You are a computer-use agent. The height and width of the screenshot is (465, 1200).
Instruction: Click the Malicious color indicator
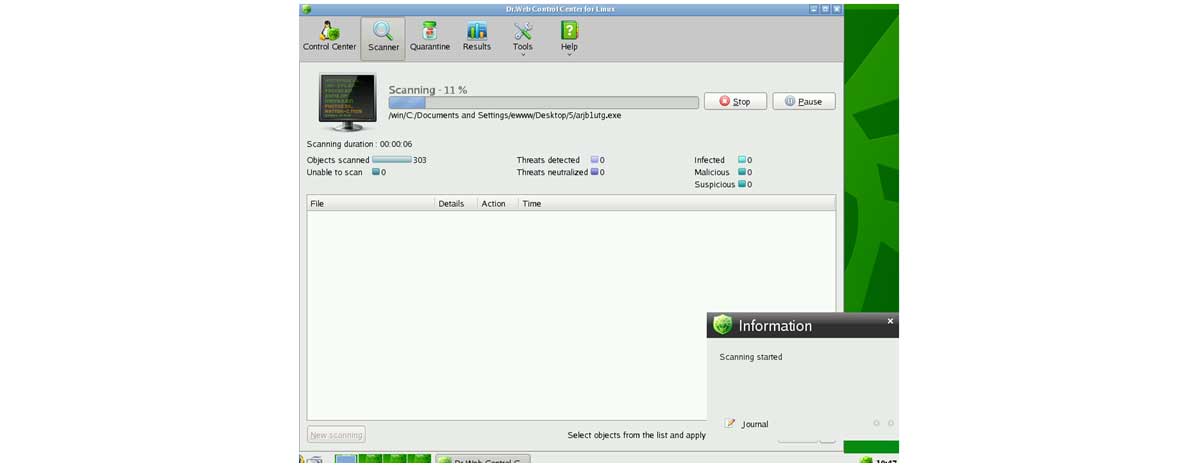(742, 172)
